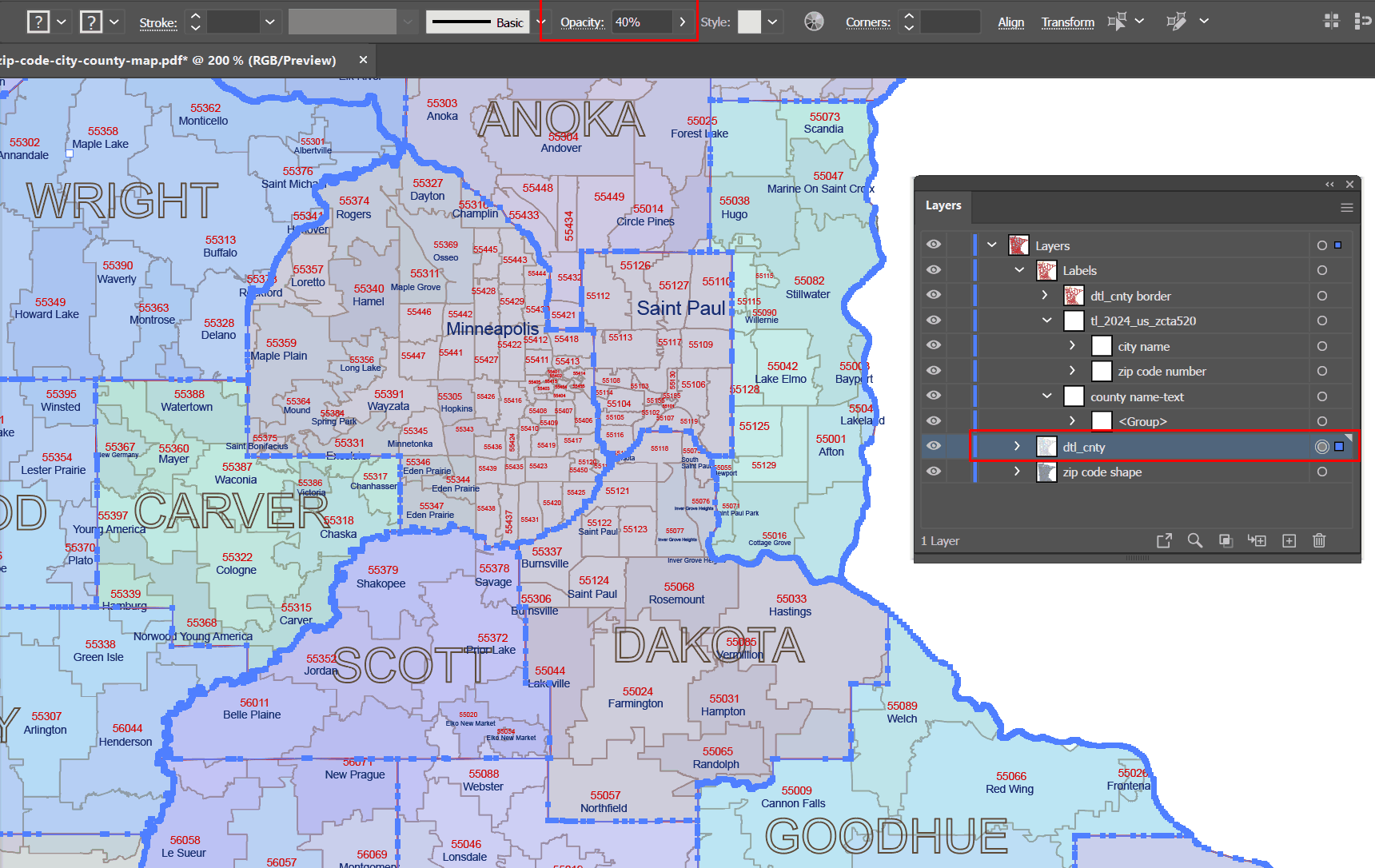The image size is (1375, 868).
Task: Click the Corners radius stepper arrows
Action: point(908,22)
